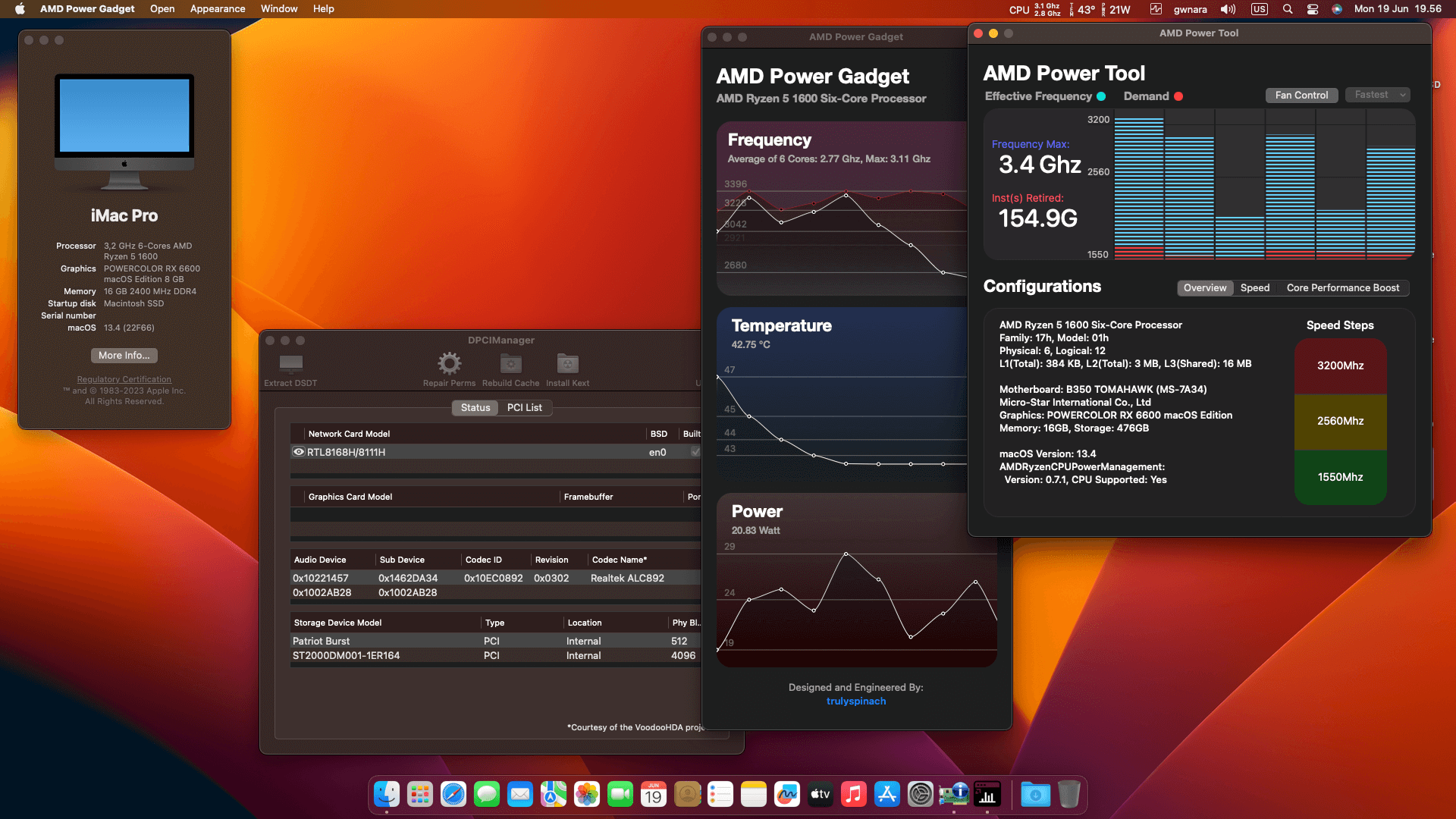Screen dimensions: 1456x819
Task: Open Reminders from the Dock
Action: click(x=720, y=794)
